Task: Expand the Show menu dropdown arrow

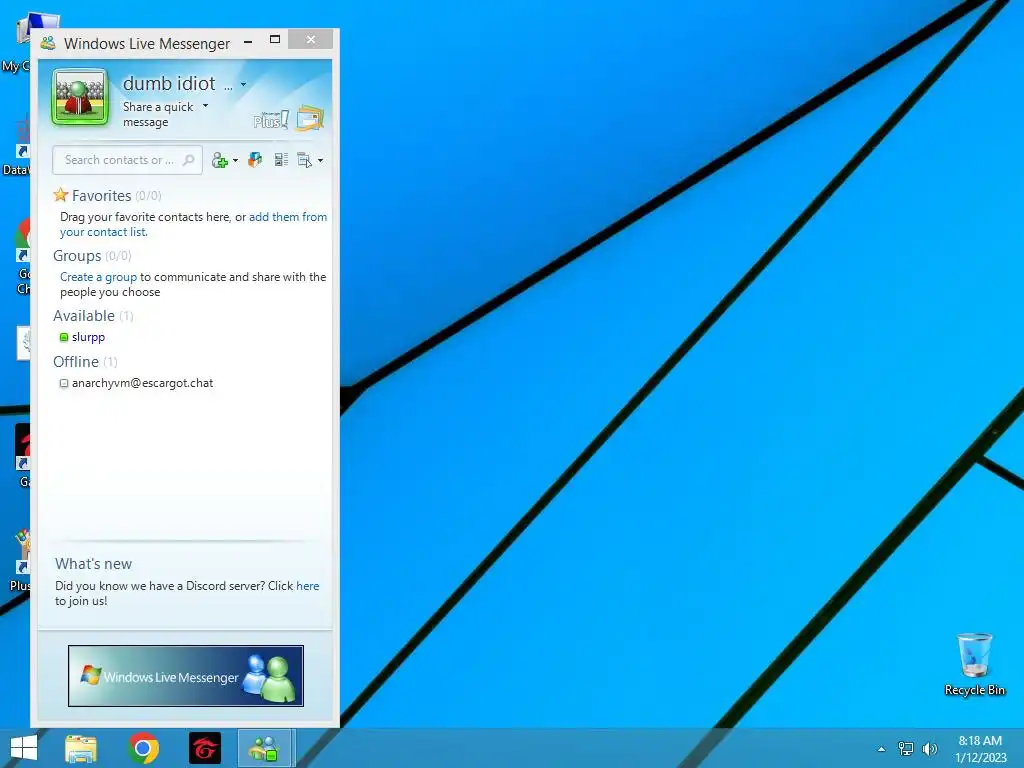Action: click(x=320, y=161)
